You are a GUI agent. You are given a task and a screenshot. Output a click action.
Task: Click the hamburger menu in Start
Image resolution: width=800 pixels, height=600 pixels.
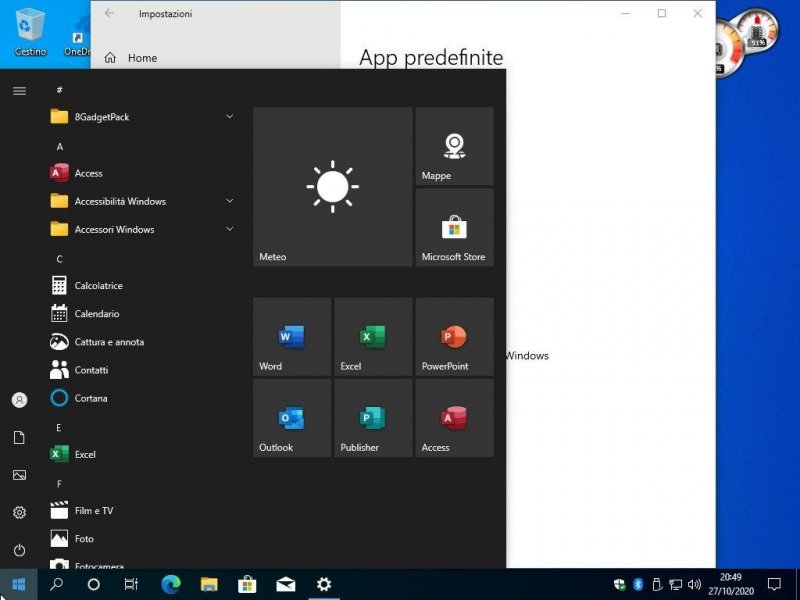coord(19,91)
